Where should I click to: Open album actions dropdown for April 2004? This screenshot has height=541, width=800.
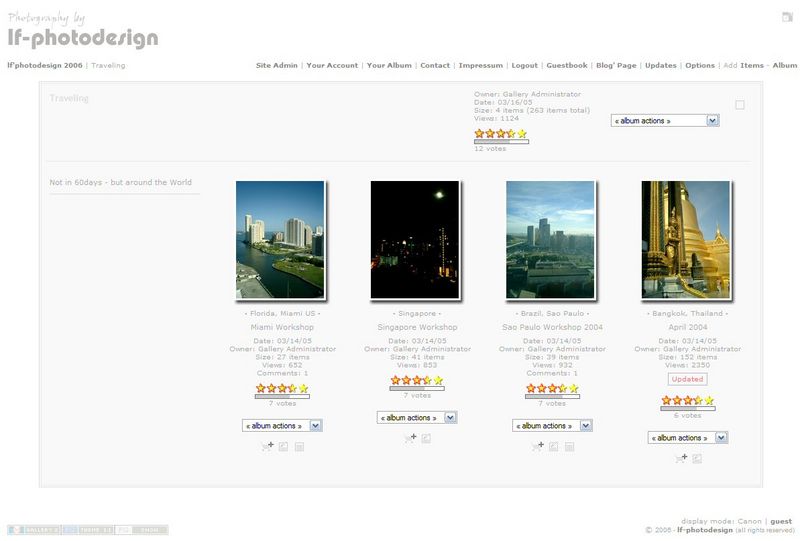688,438
